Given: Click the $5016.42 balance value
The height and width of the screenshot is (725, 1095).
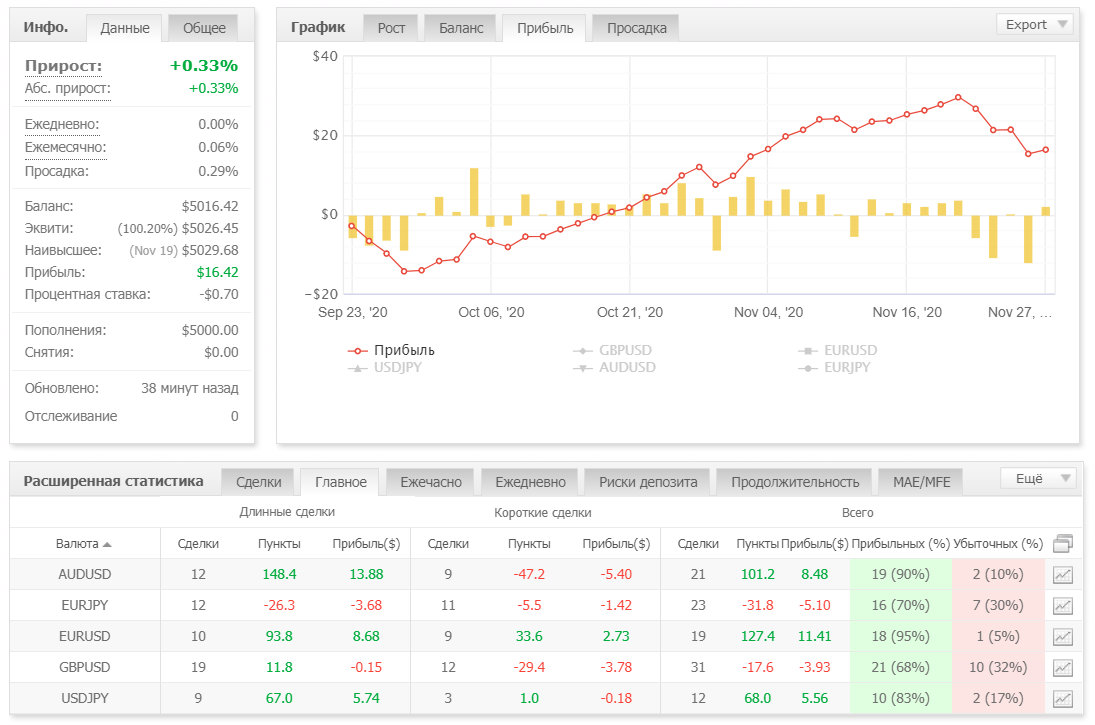Looking at the screenshot, I should pyautogui.click(x=210, y=207).
